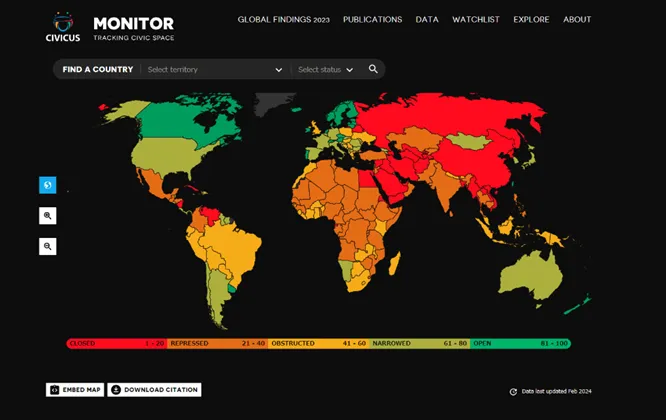Zoom in on the map
The height and width of the screenshot is (420, 666).
48,215
